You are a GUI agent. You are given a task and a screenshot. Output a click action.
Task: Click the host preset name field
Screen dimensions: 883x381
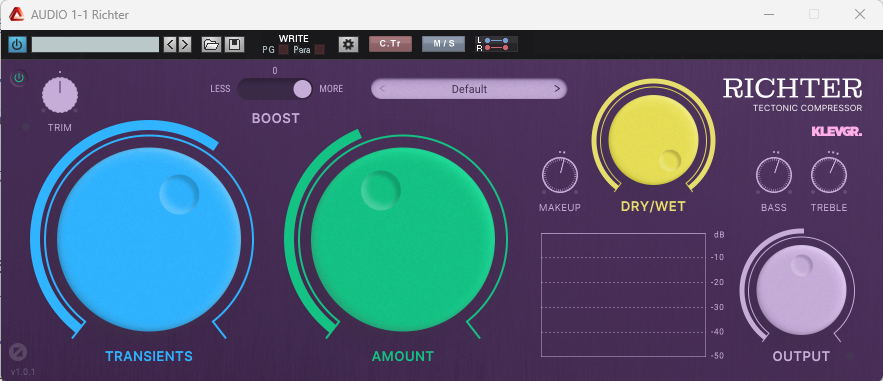[x=95, y=44]
